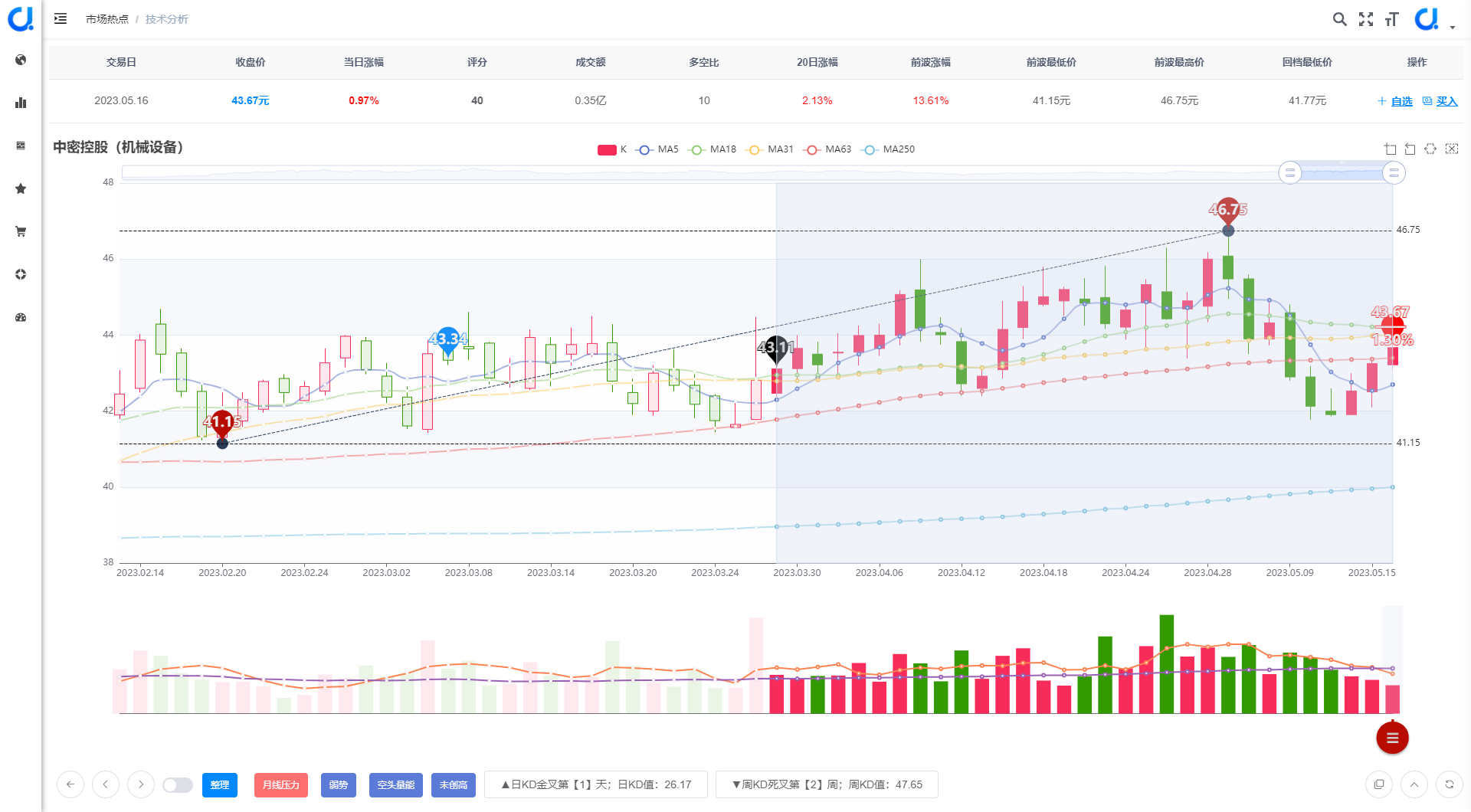1471x812 pixels.
Task: Click the 46.75 high price marker
Action: tap(1228, 211)
